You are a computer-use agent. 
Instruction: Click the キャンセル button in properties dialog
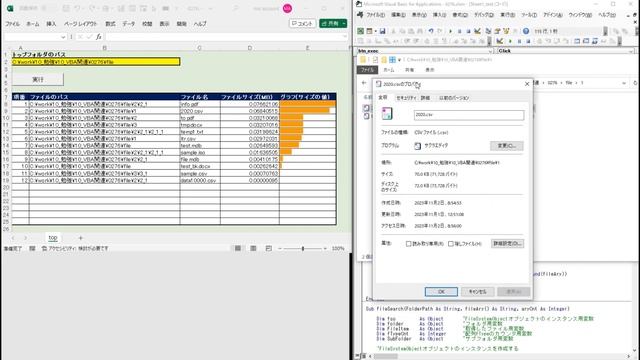(x=478, y=292)
